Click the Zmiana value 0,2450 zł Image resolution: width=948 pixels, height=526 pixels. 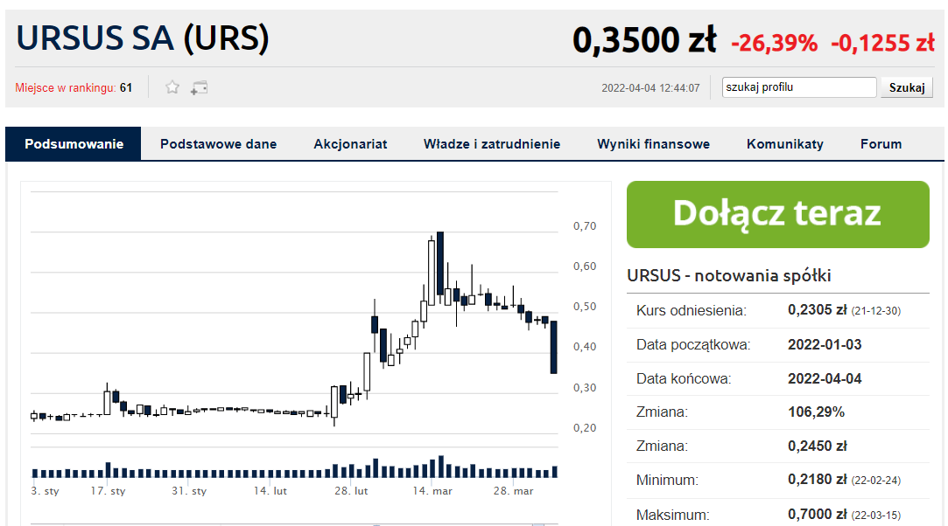(x=817, y=446)
